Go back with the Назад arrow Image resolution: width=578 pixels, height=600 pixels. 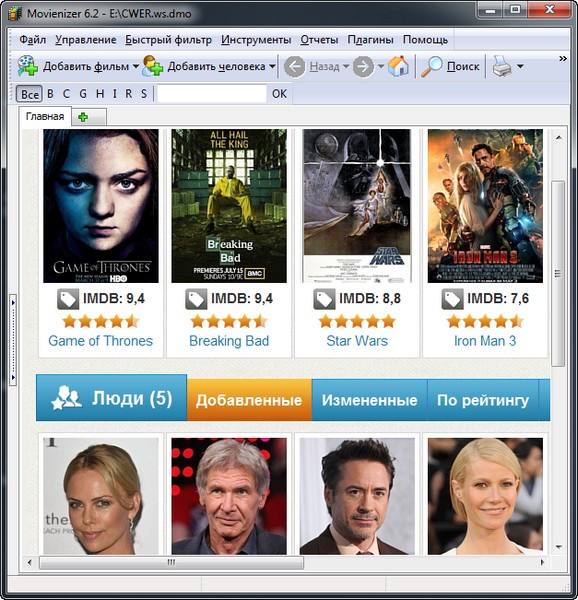point(294,67)
